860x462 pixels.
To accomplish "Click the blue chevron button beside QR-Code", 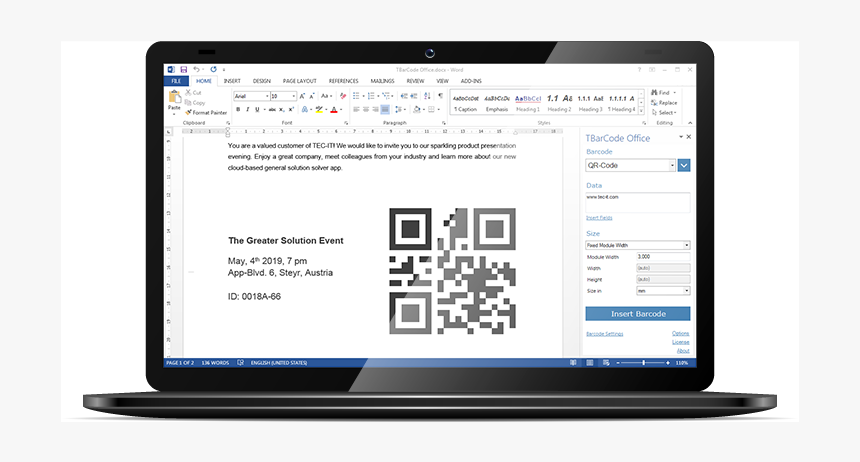I will click(684, 165).
